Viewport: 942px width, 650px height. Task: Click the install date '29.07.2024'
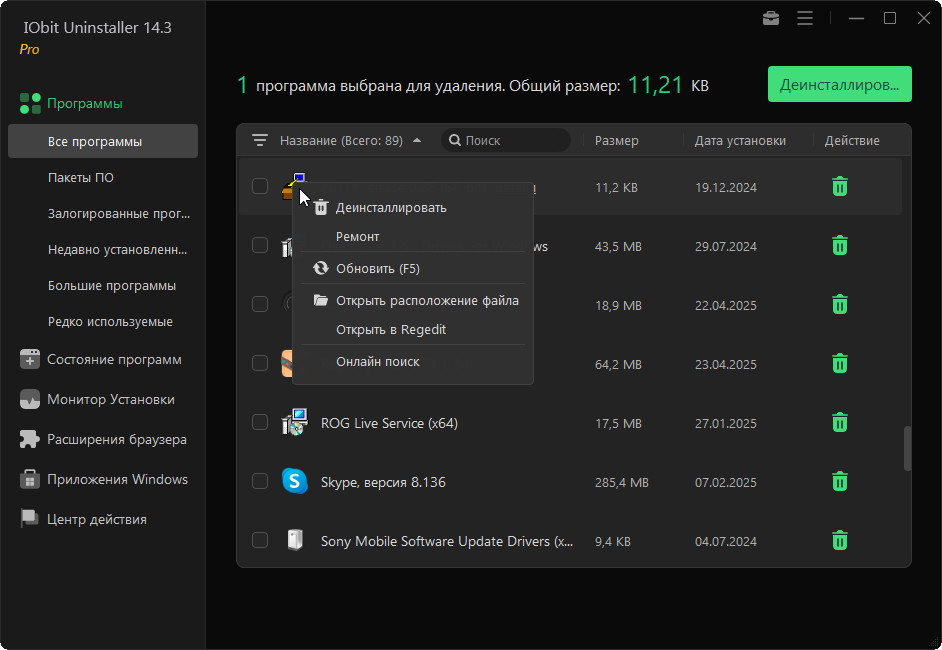tap(726, 246)
